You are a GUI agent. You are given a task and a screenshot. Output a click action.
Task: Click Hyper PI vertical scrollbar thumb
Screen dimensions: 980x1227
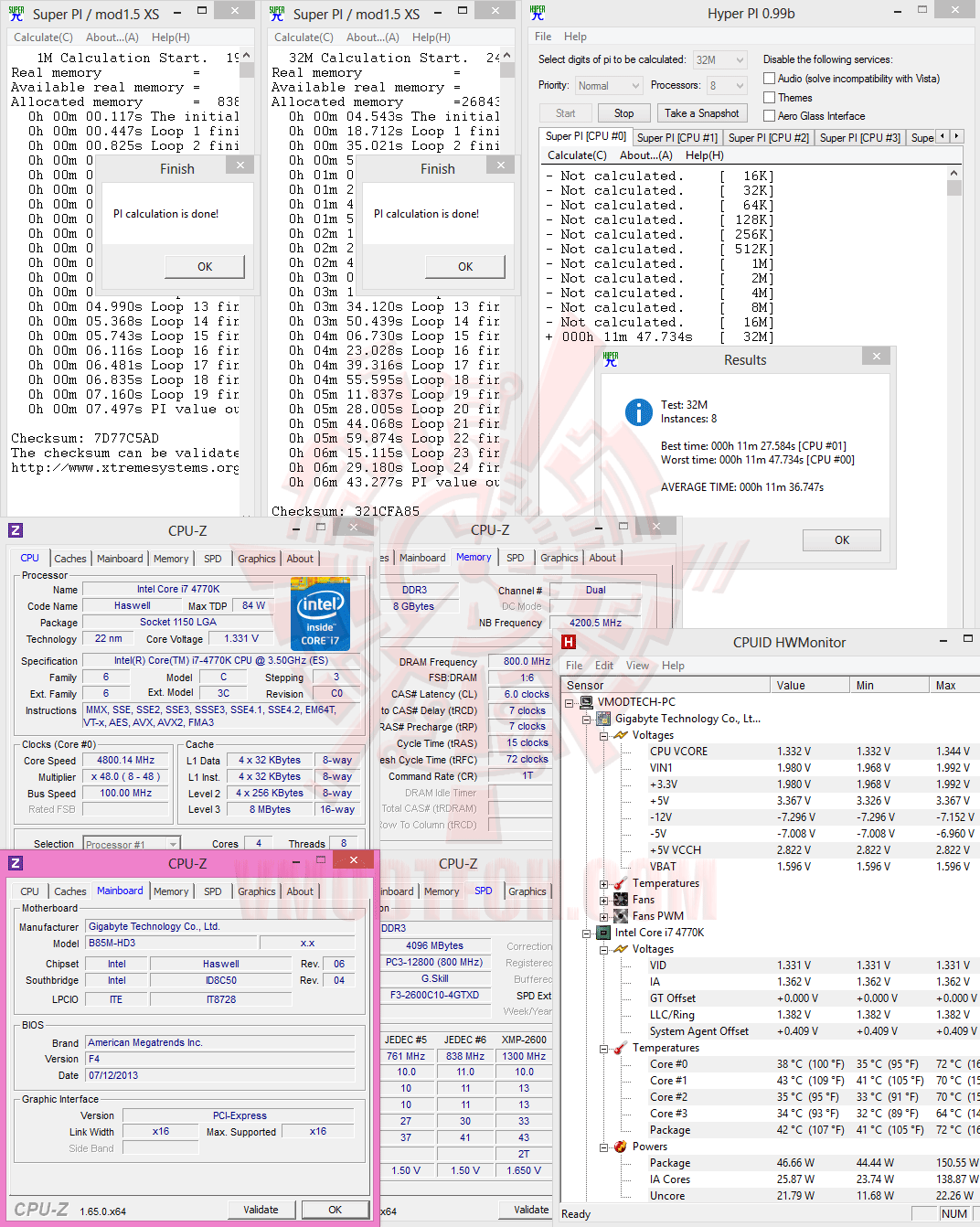954,188
